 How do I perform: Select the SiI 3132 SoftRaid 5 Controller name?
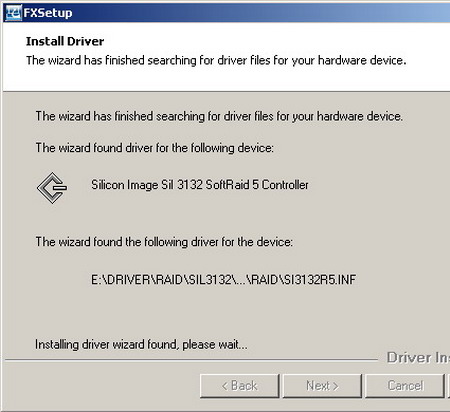[x=200, y=185]
